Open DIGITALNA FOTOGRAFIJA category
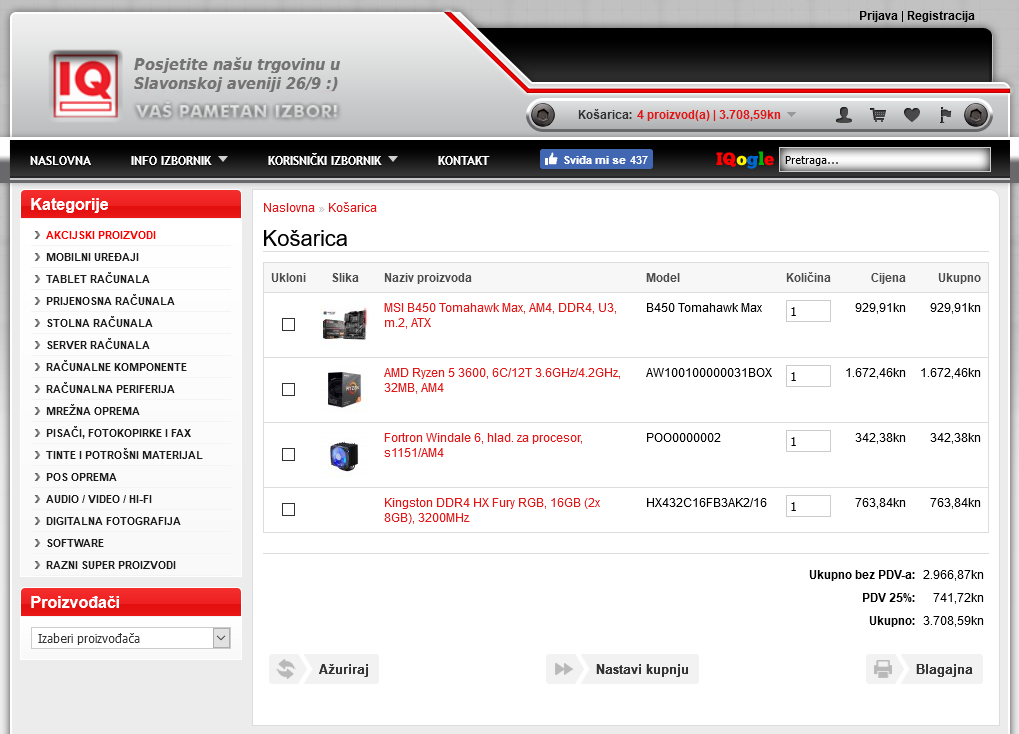This screenshot has height=734, width=1019. click(113, 521)
